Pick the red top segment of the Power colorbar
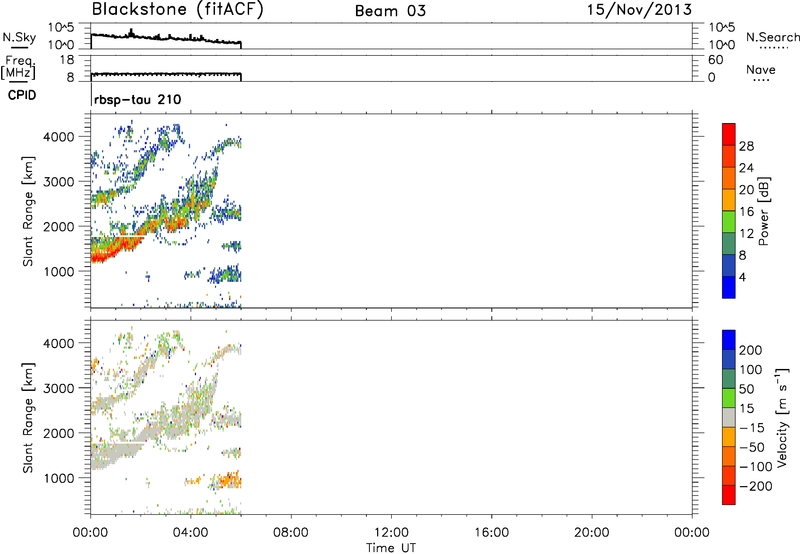This screenshot has height=554, width=800. [x=729, y=134]
